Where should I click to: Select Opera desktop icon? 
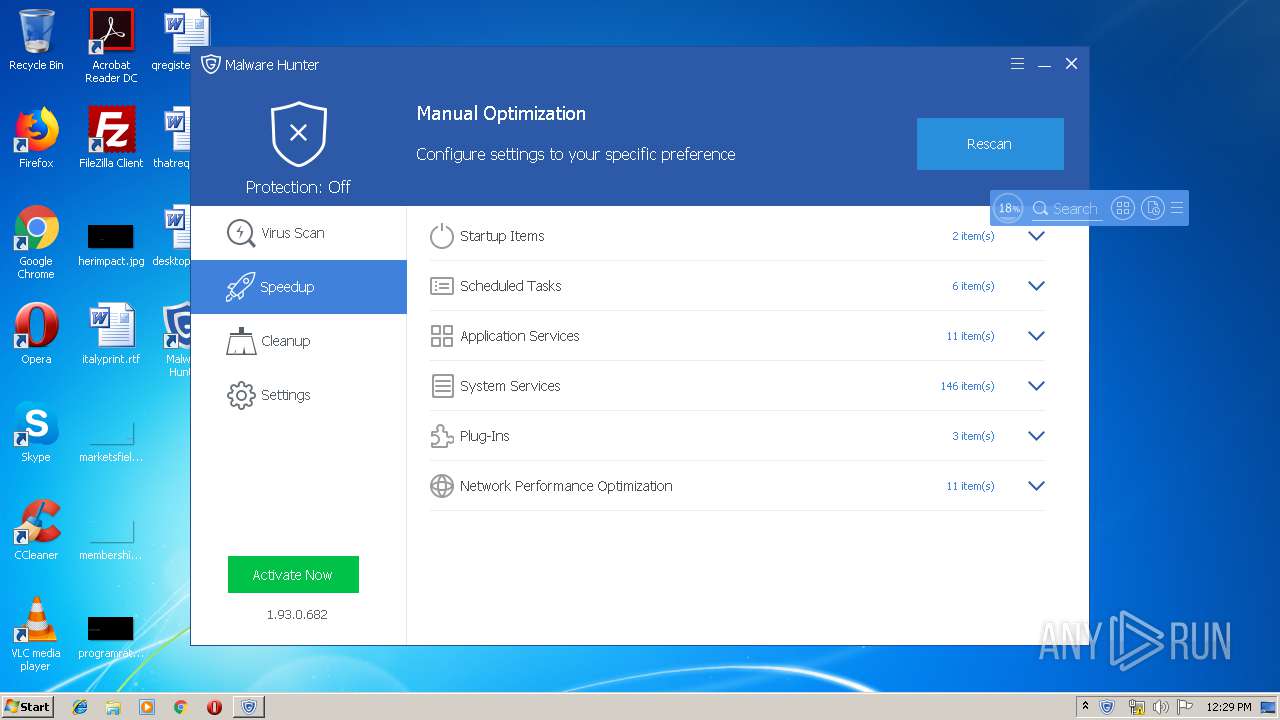tap(36, 334)
